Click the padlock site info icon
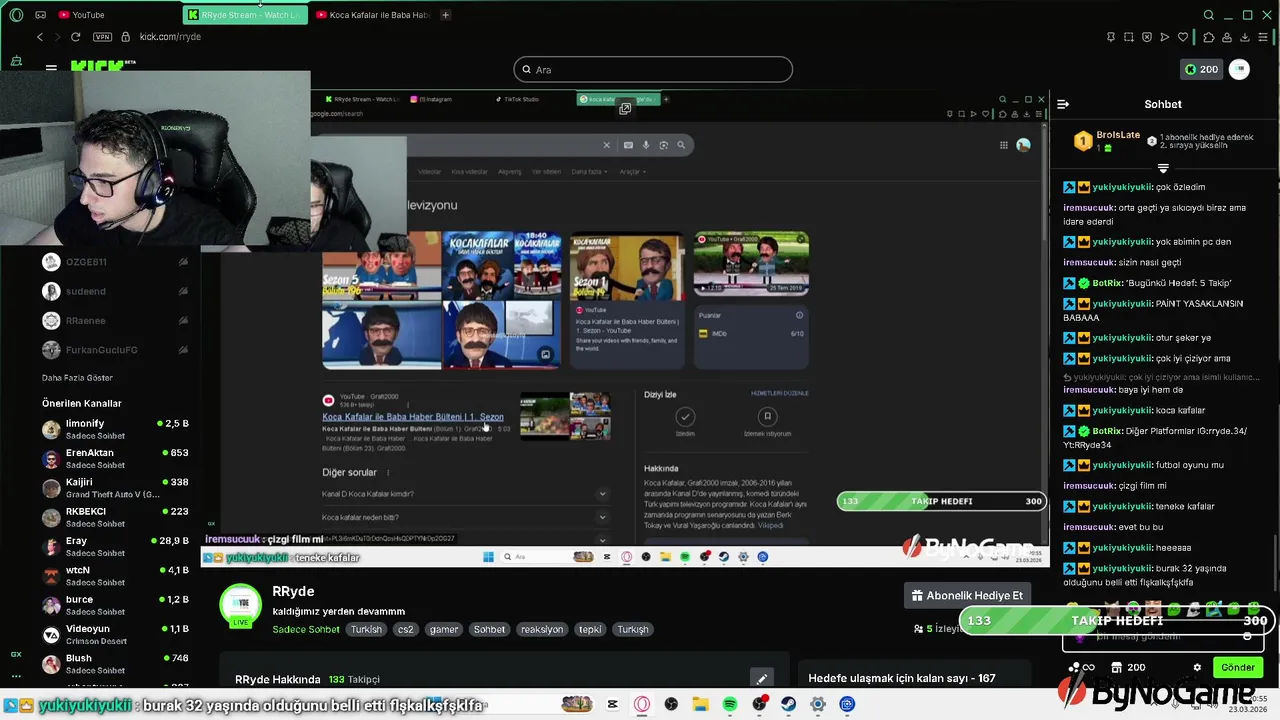 pos(125,37)
